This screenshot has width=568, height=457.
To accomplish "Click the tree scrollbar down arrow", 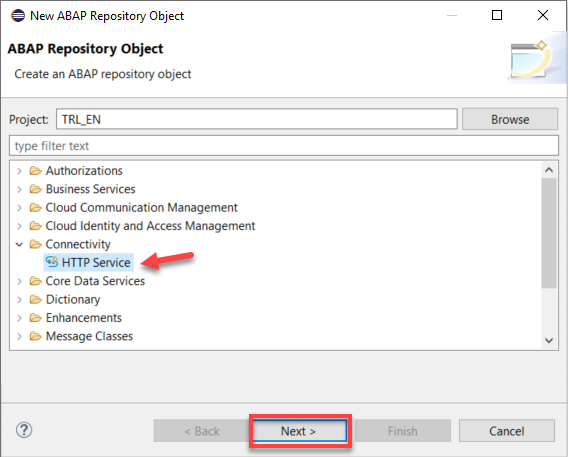I will 549,341.
